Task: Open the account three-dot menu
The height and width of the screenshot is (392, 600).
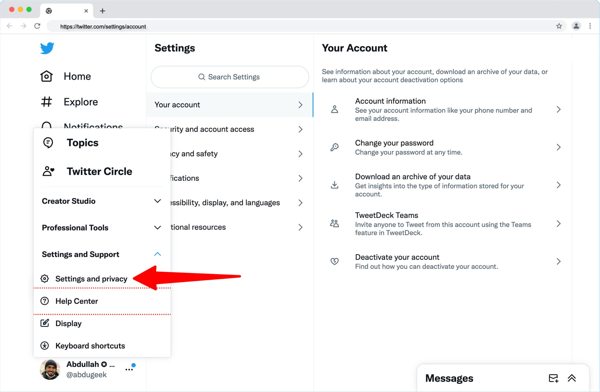Action: pos(129,369)
